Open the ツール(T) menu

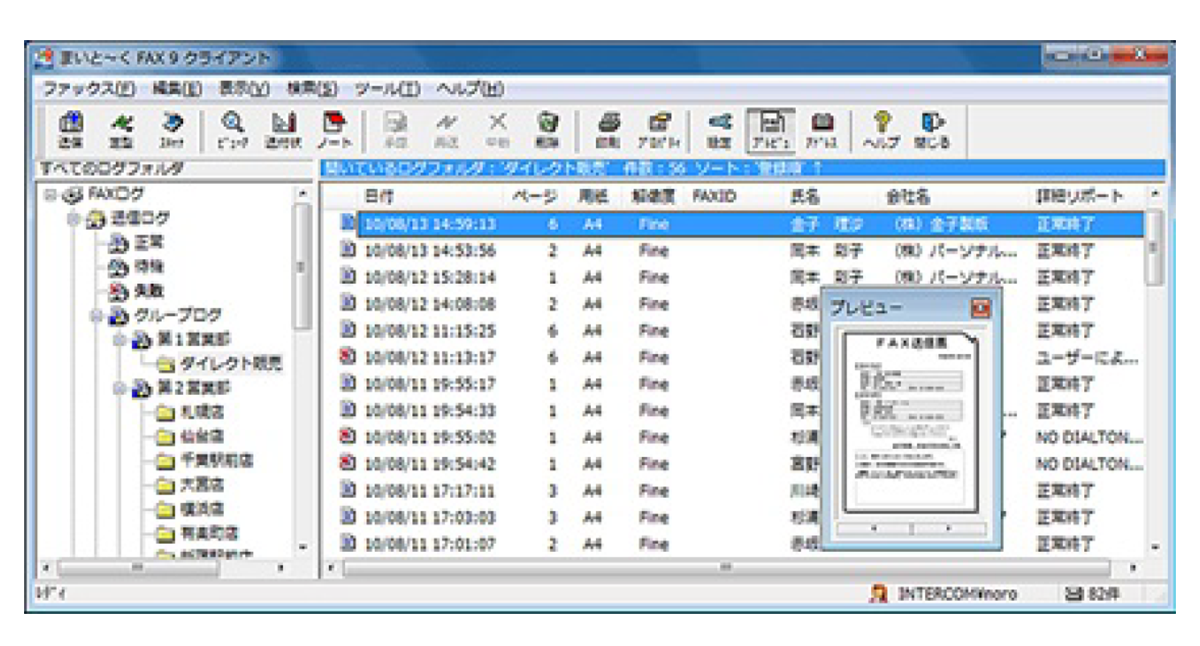coord(387,88)
